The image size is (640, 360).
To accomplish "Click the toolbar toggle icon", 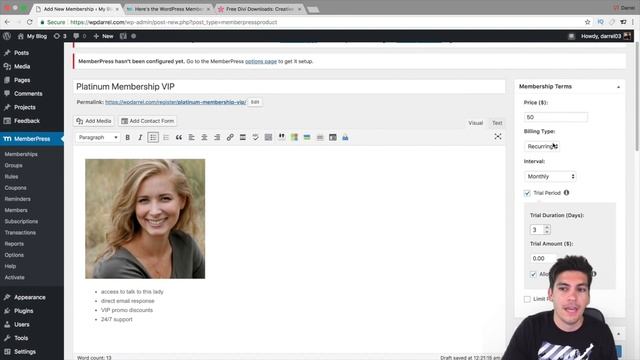I will pos(268,138).
